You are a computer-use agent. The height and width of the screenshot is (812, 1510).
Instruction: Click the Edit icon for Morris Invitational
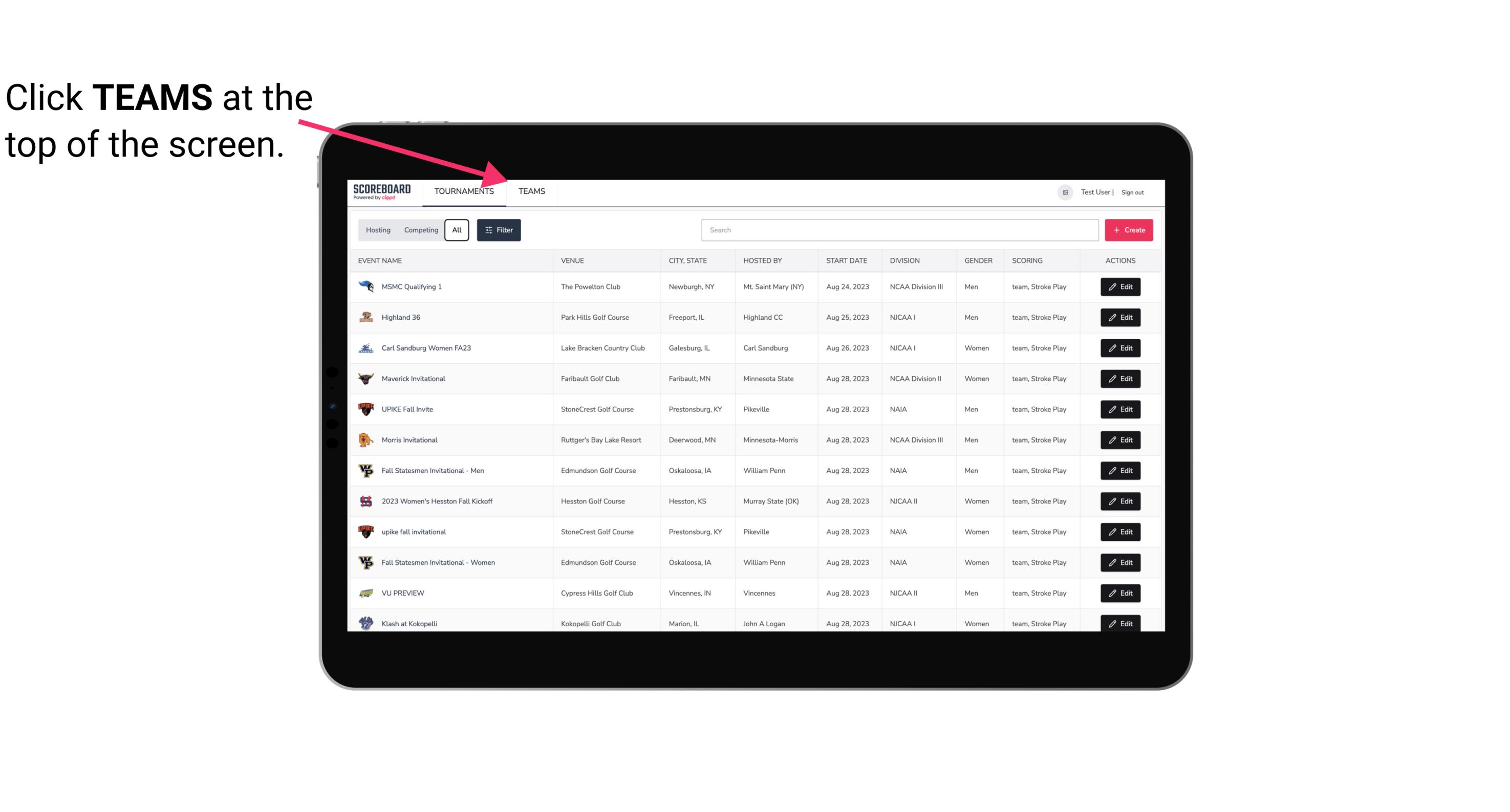click(1121, 440)
